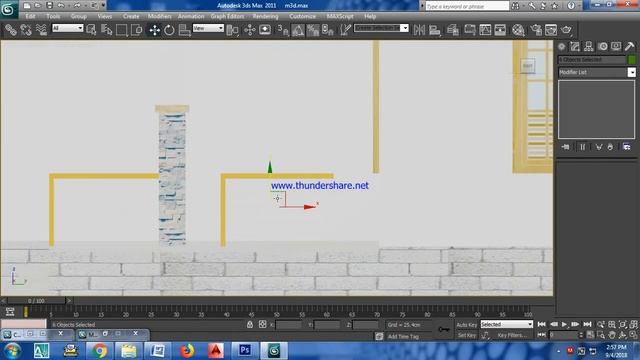640x360 pixels.
Task: Open the Modifiers menu
Action: (159, 16)
